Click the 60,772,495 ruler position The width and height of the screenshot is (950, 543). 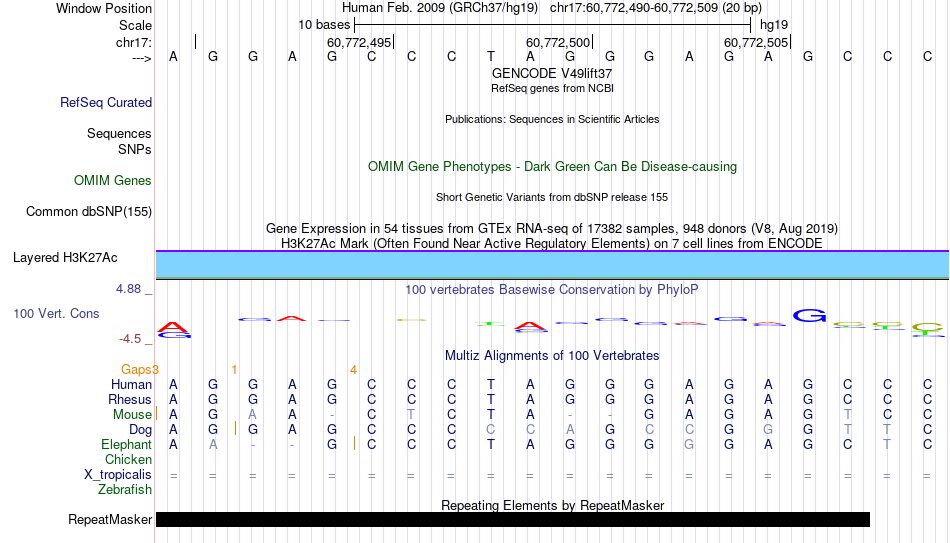(359, 42)
